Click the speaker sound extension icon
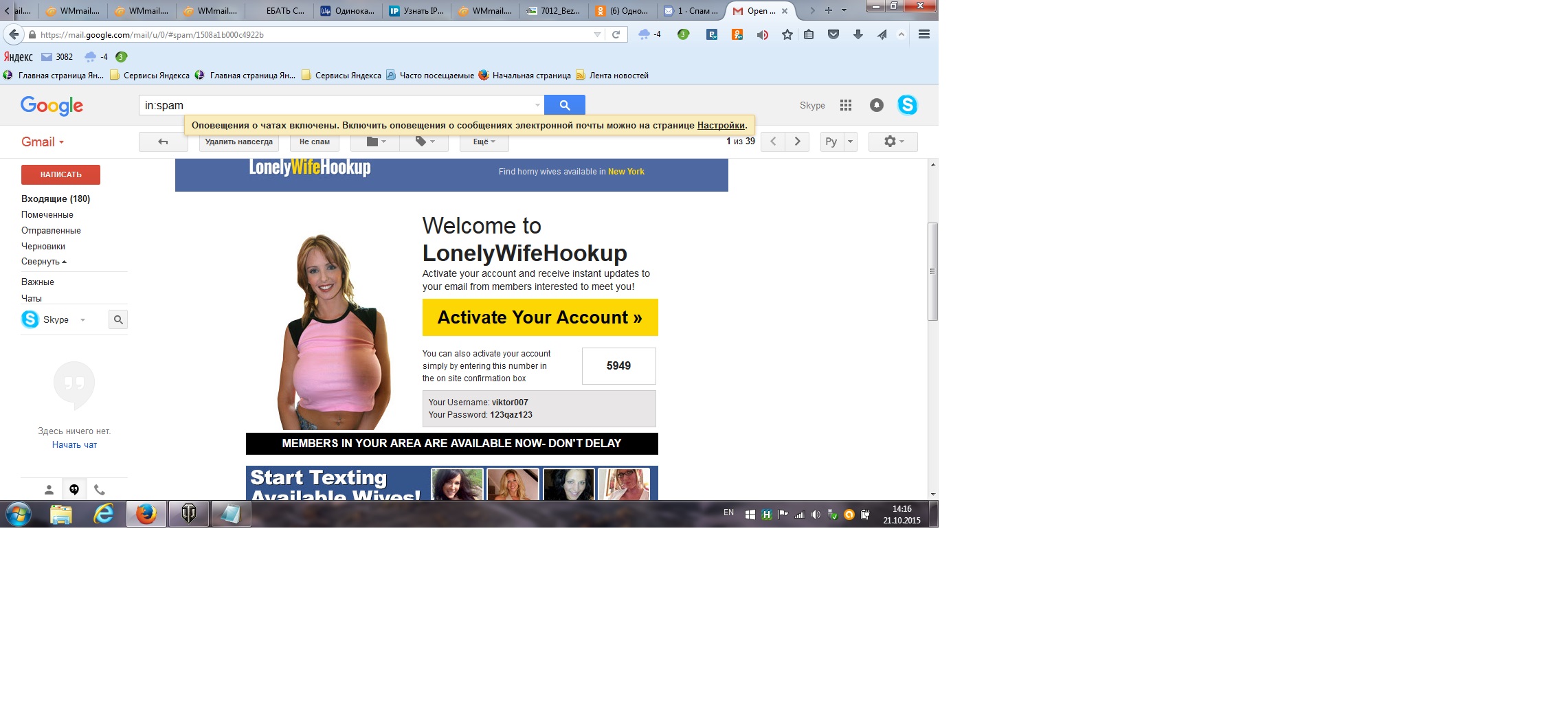The width and height of the screenshot is (1568, 724). tap(762, 34)
